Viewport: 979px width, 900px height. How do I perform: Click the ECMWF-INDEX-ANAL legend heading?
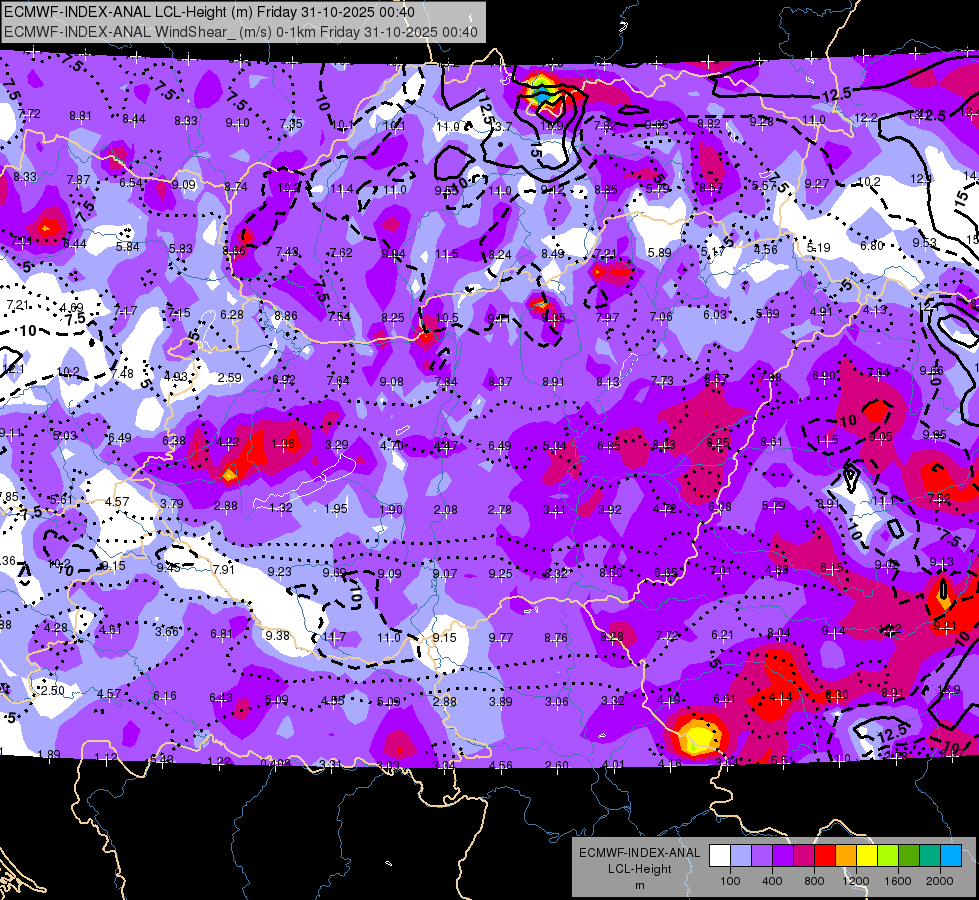pos(639,853)
